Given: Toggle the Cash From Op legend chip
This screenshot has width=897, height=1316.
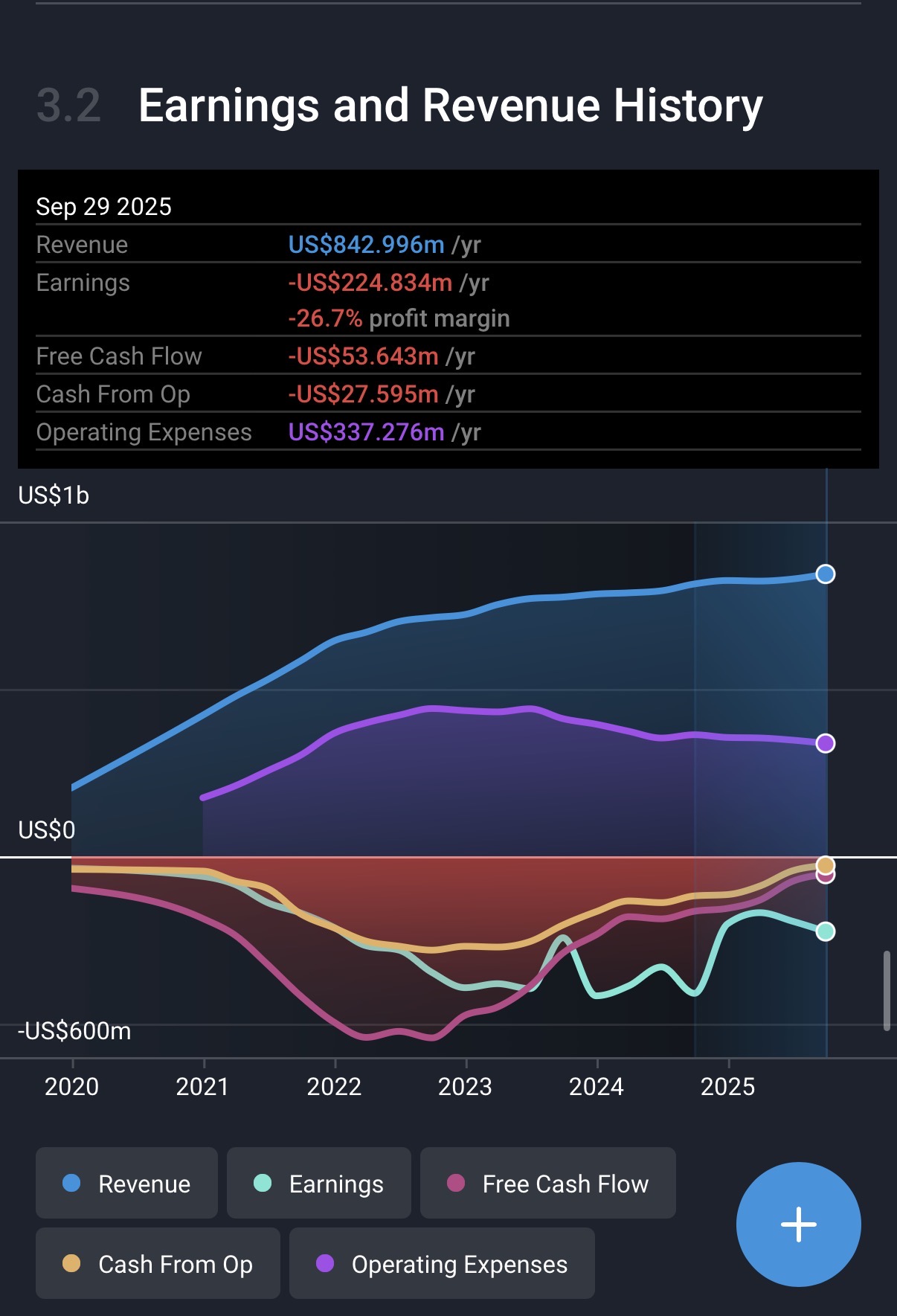Looking at the screenshot, I should click(x=158, y=1264).
